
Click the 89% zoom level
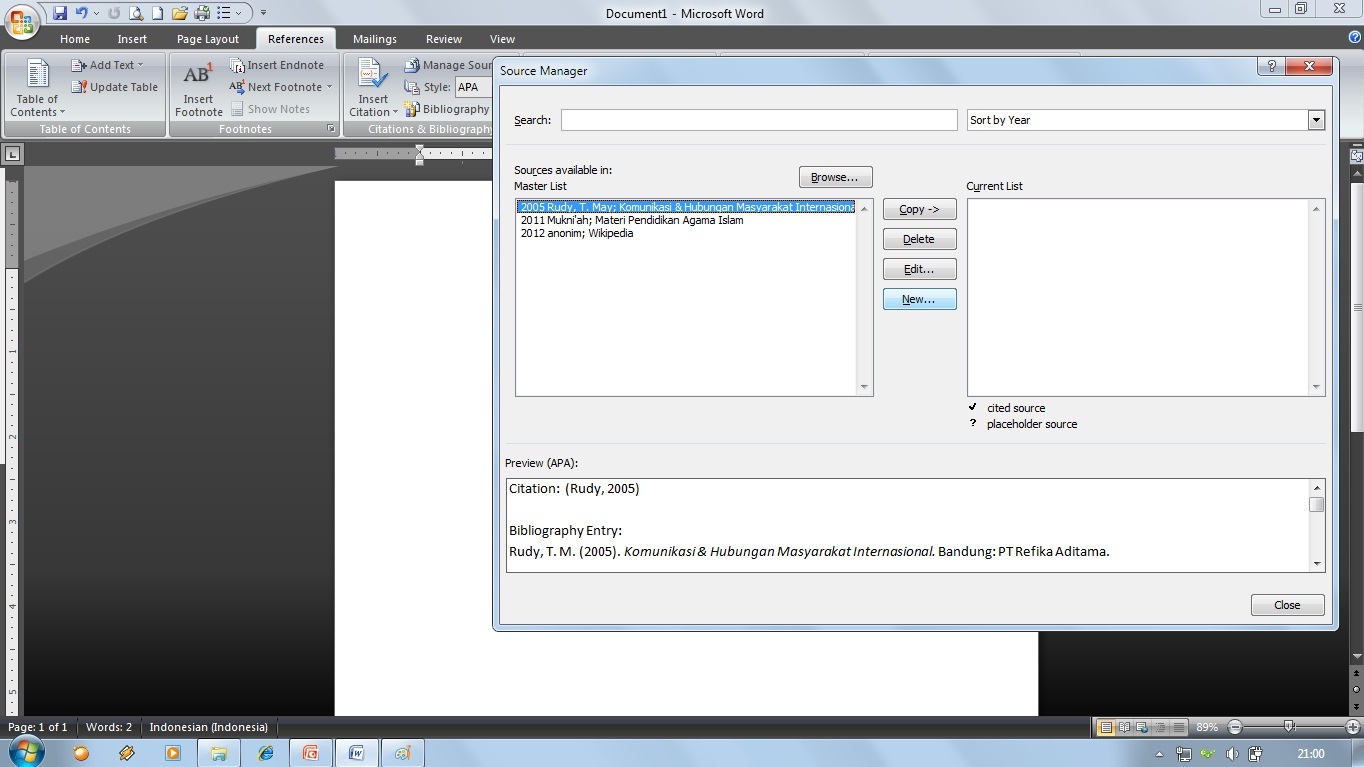1206,727
